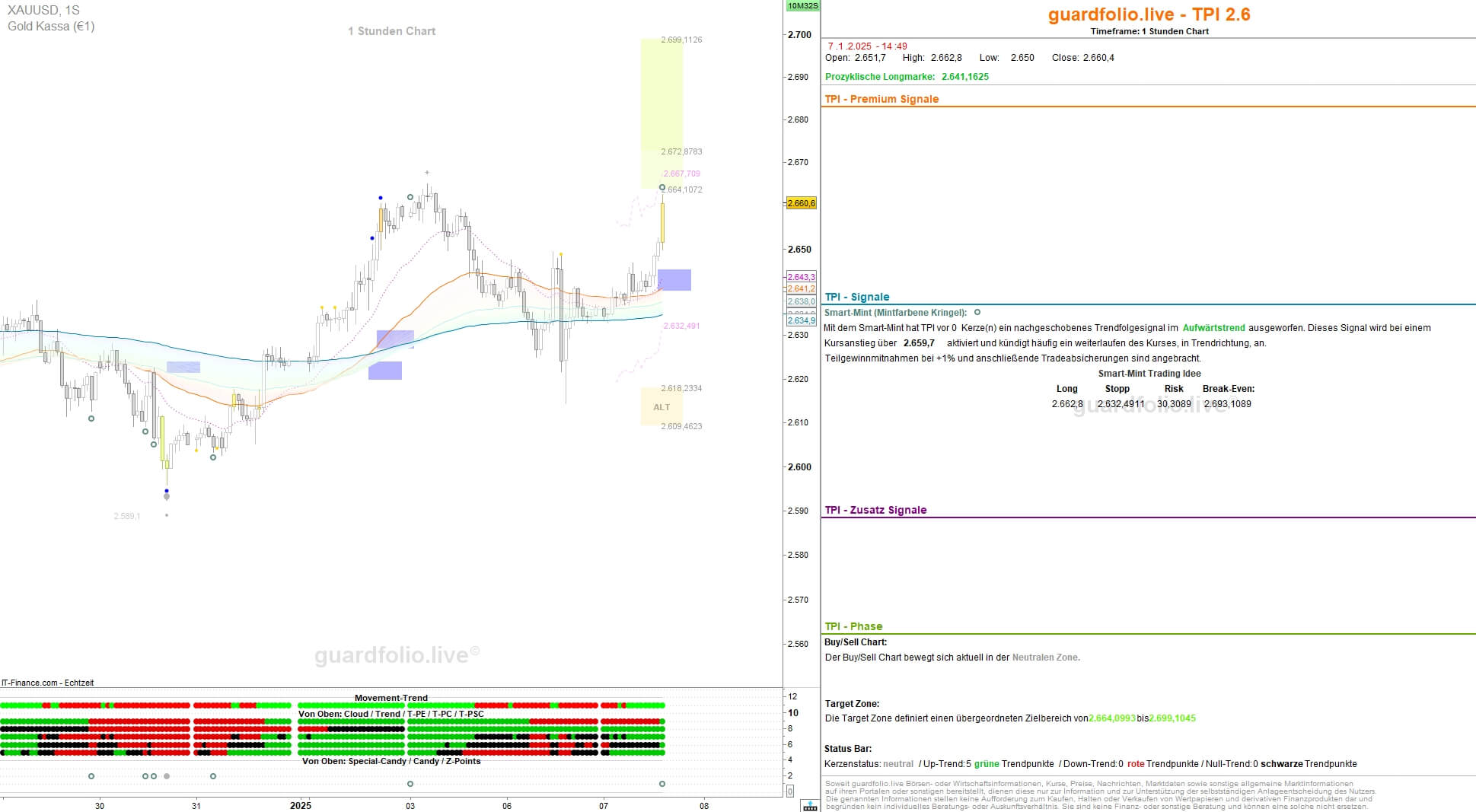Click the Cloud / Trend / T-PE legend text
The image size is (1476, 812).
coord(391,714)
